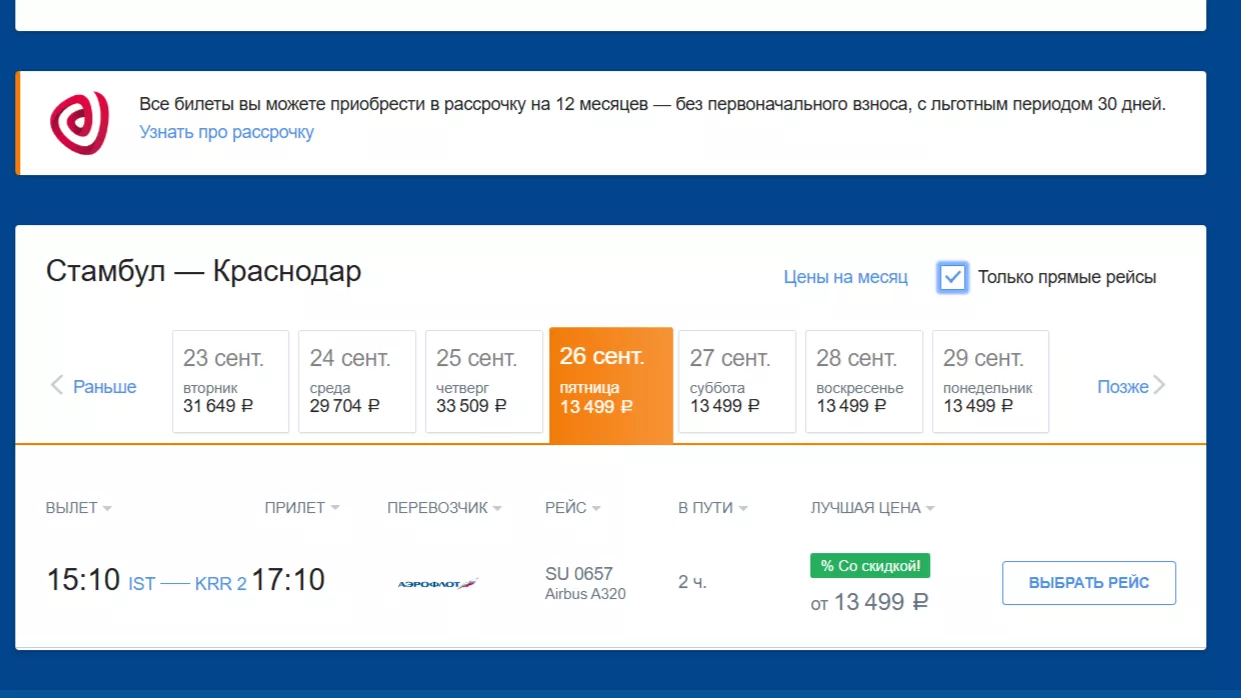Uncheck Только прямые рейсы checkbox
Viewport: 1241px width, 698px height.
pyautogui.click(x=952, y=278)
